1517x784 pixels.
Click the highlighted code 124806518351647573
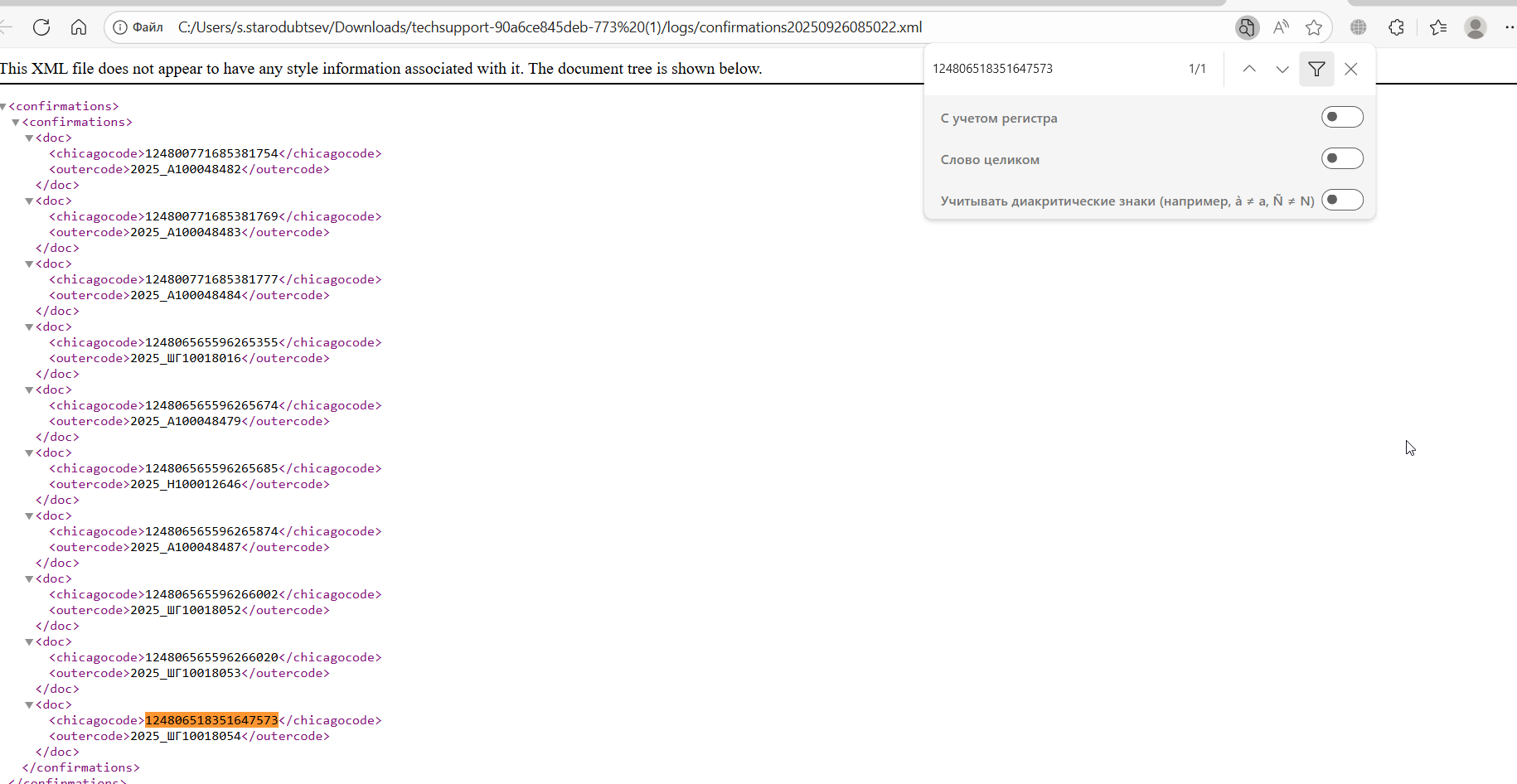click(211, 720)
